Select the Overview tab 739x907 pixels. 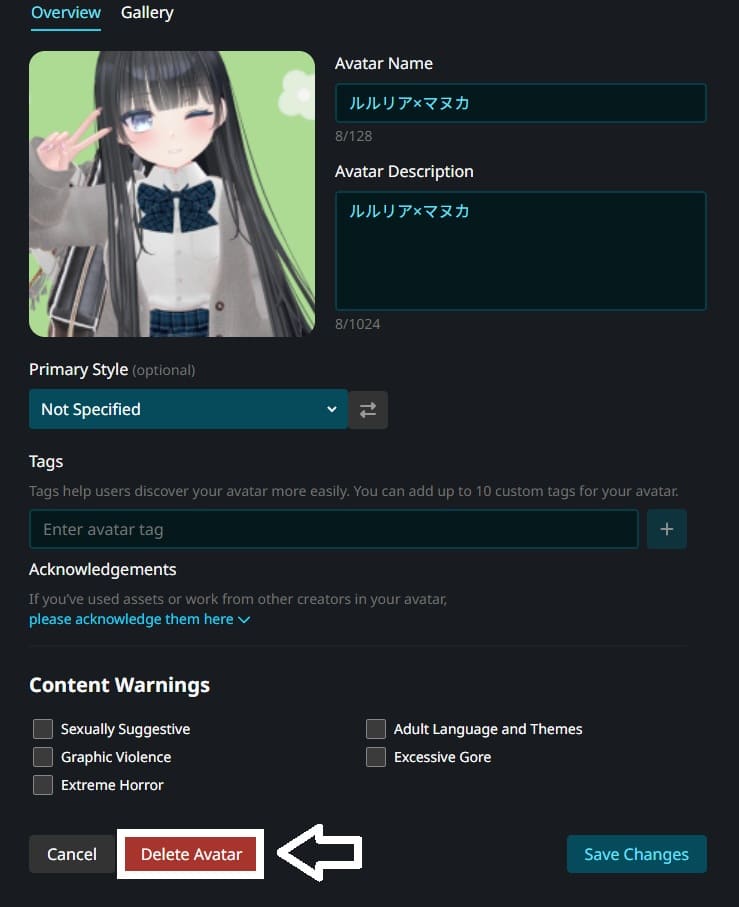[65, 13]
